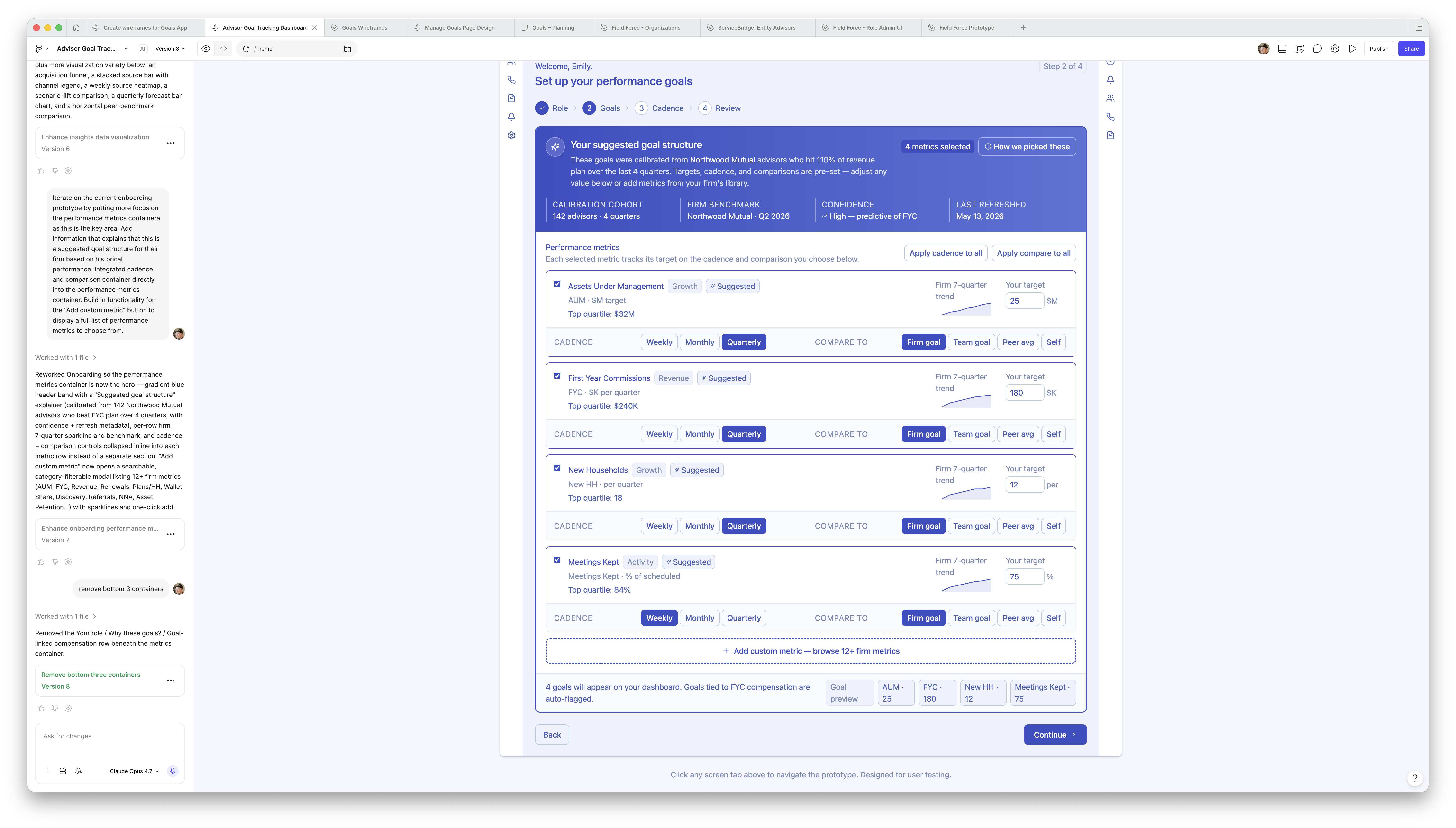This screenshot has width=1456, height=828.
Task: Play the prototype presentation
Action: pos(1353,49)
